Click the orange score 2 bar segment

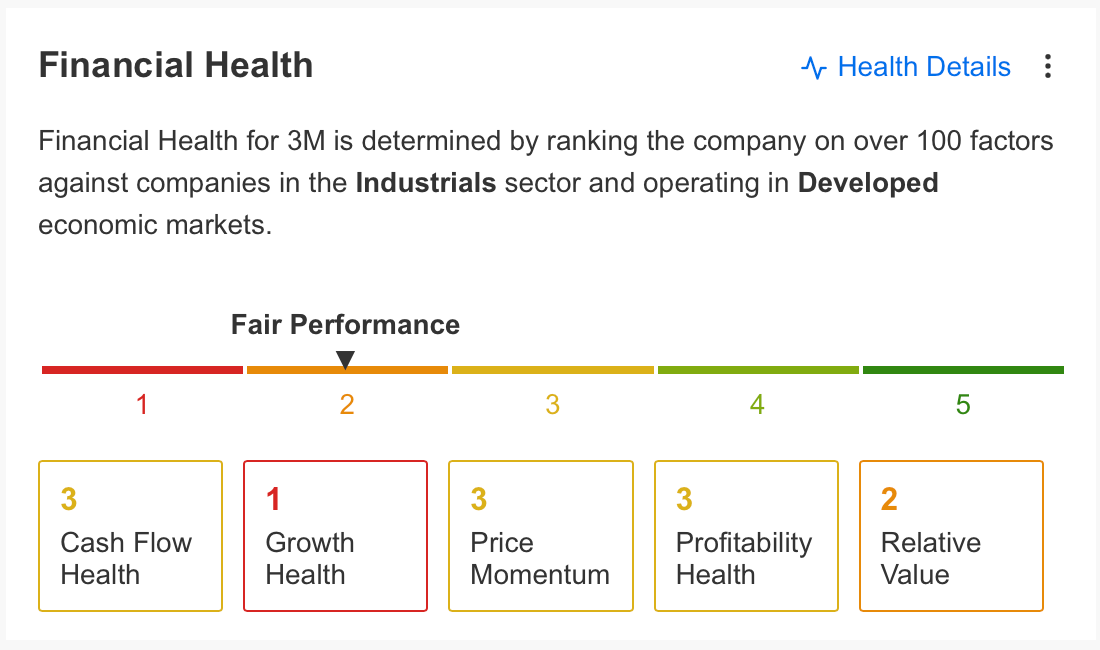pos(400,370)
